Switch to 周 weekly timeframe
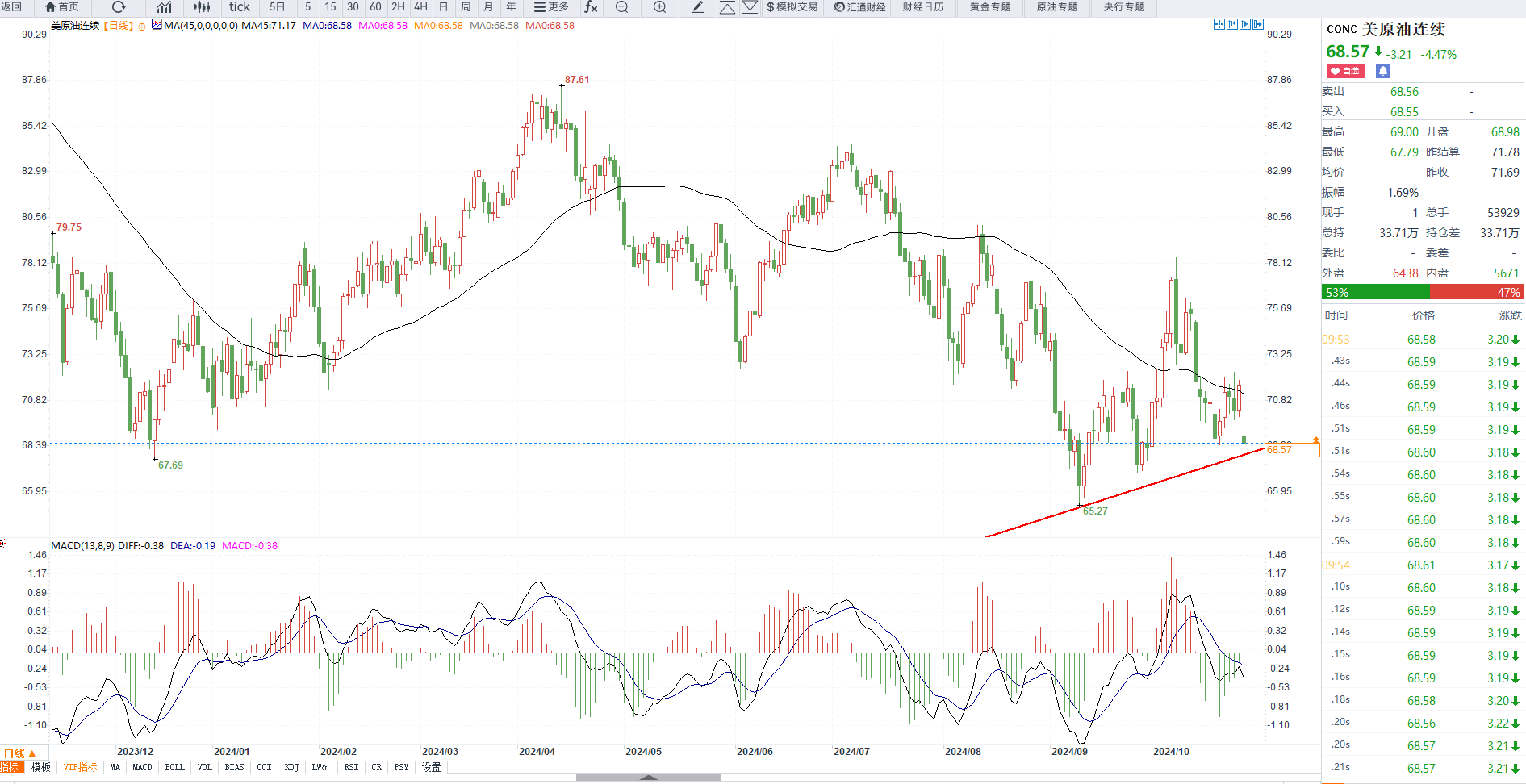Image resolution: width=1526 pixels, height=784 pixels. pyautogui.click(x=466, y=7)
